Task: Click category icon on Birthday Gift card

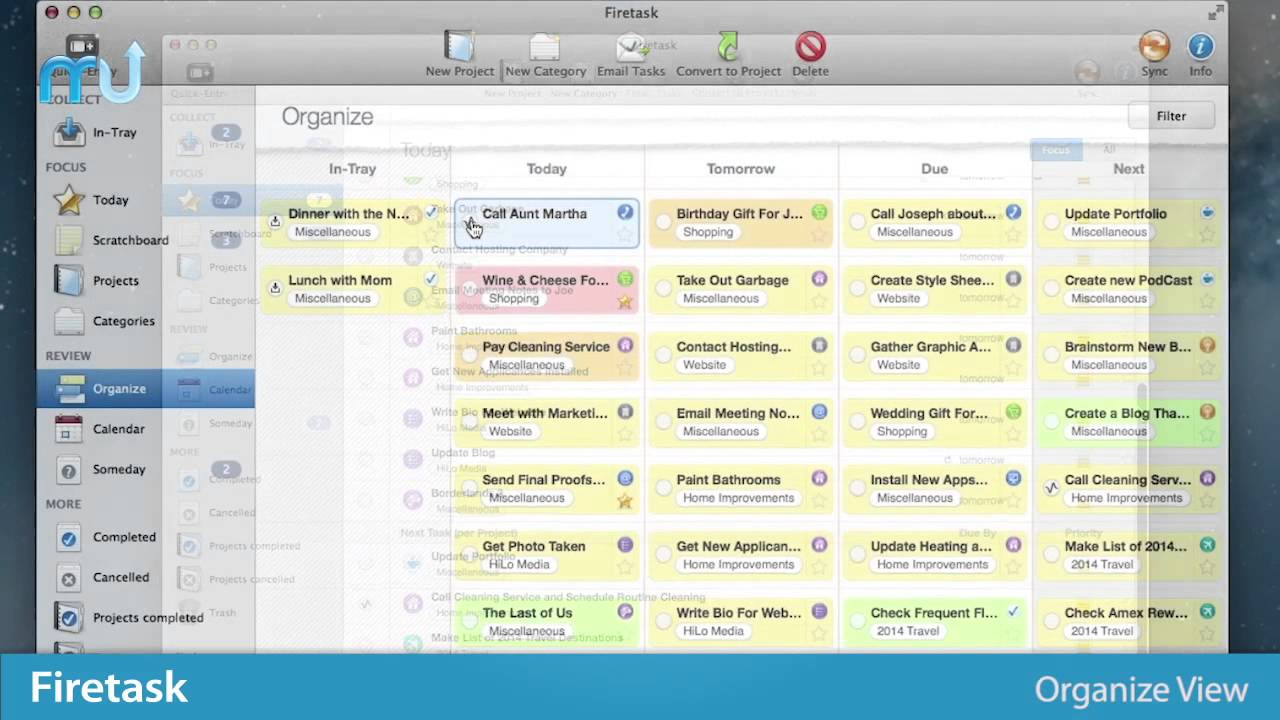Action: pos(819,212)
